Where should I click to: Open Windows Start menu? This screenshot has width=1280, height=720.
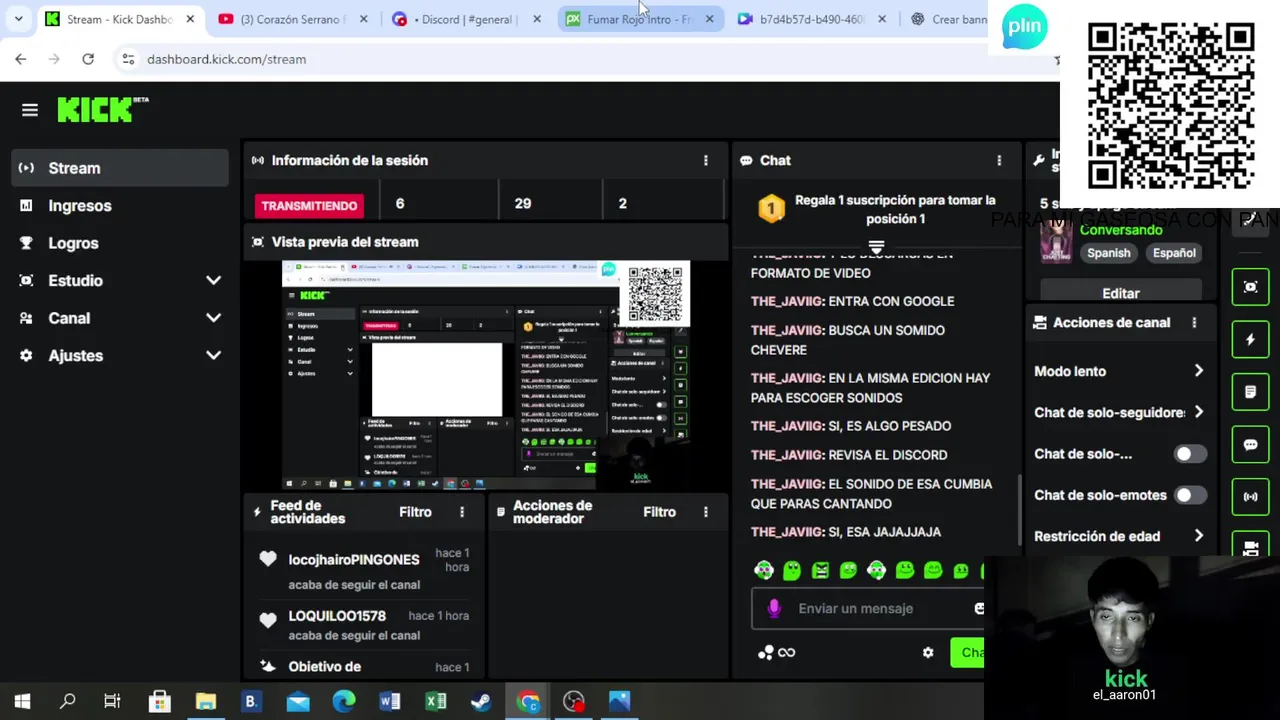coord(22,702)
